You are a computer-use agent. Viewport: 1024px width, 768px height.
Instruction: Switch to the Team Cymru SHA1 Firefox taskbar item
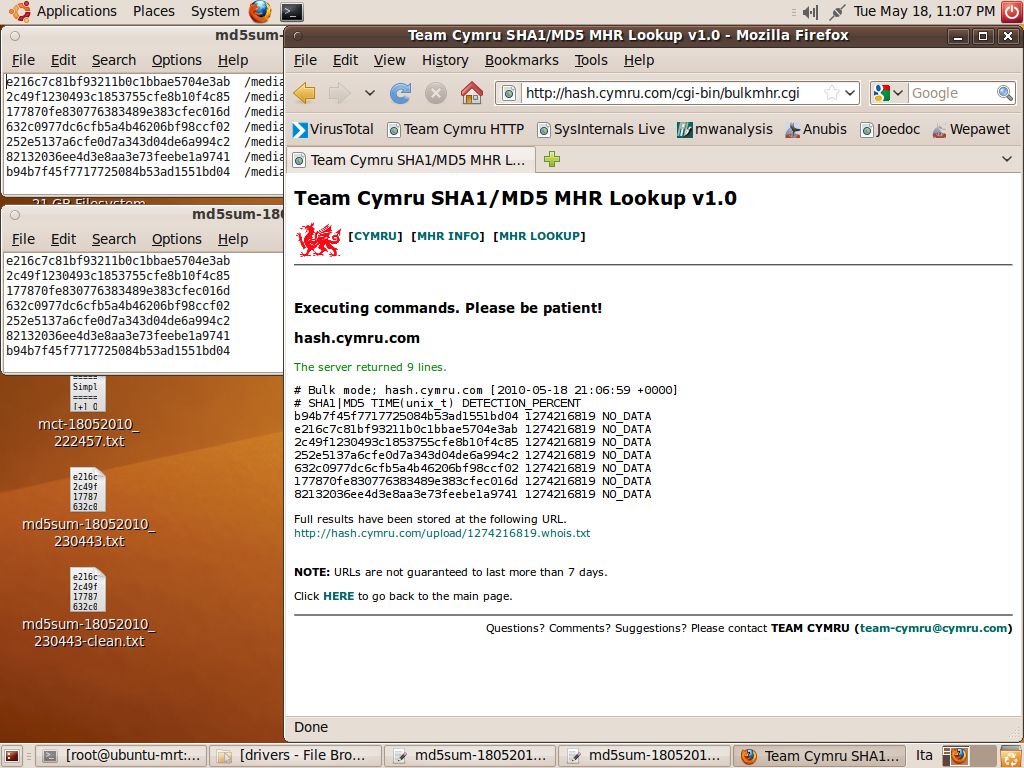click(821, 756)
